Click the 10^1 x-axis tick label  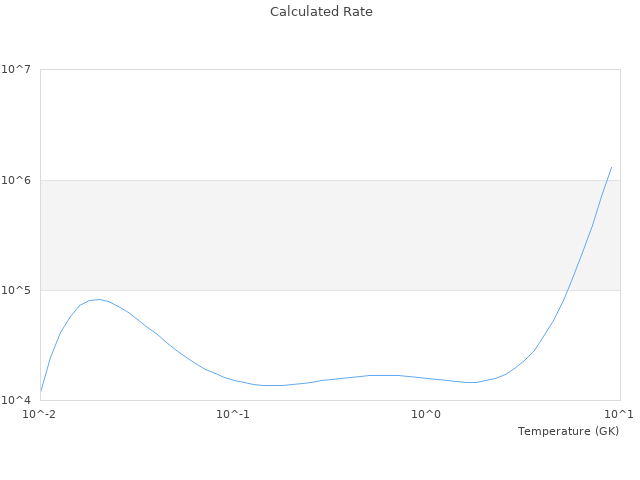[x=619, y=414]
